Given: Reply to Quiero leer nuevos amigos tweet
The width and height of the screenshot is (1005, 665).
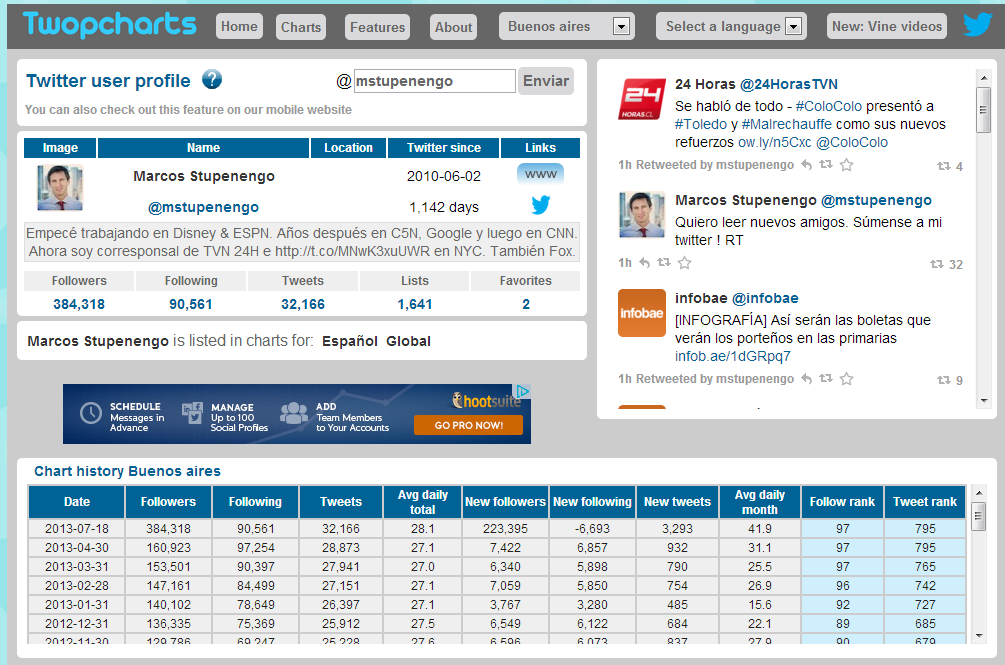Looking at the screenshot, I should point(645,263).
